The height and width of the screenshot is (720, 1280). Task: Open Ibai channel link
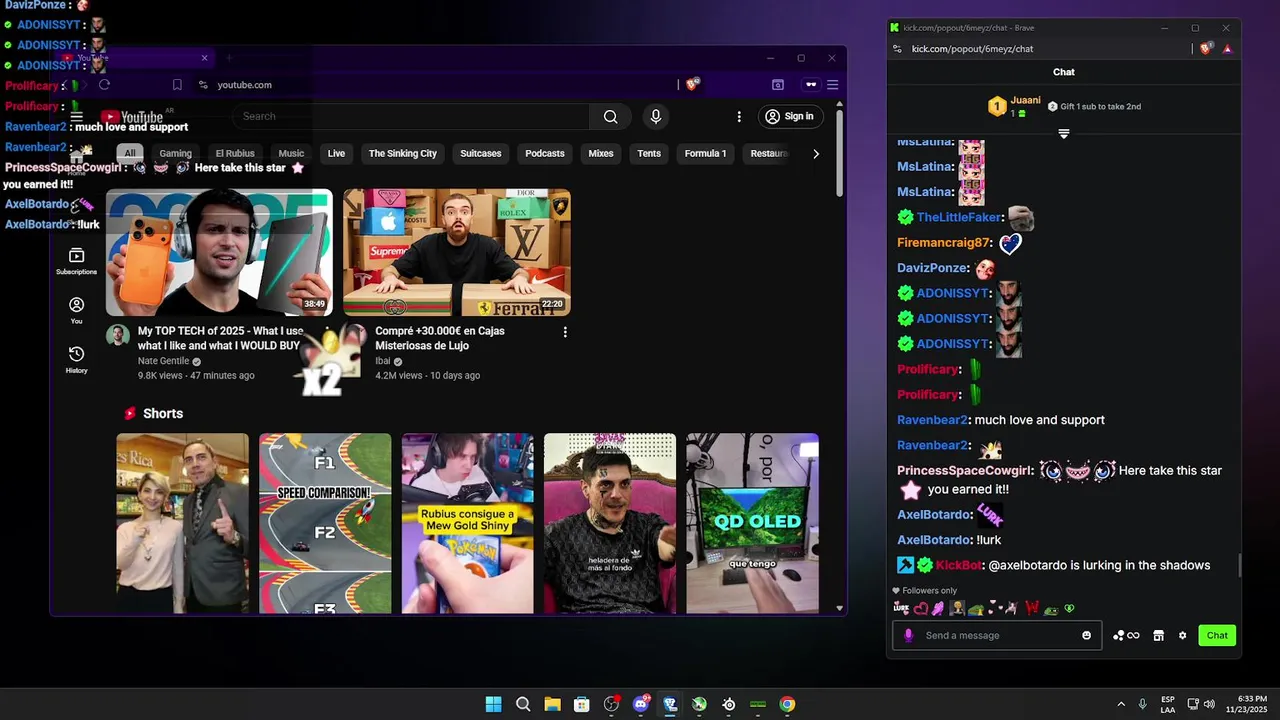[383, 361]
